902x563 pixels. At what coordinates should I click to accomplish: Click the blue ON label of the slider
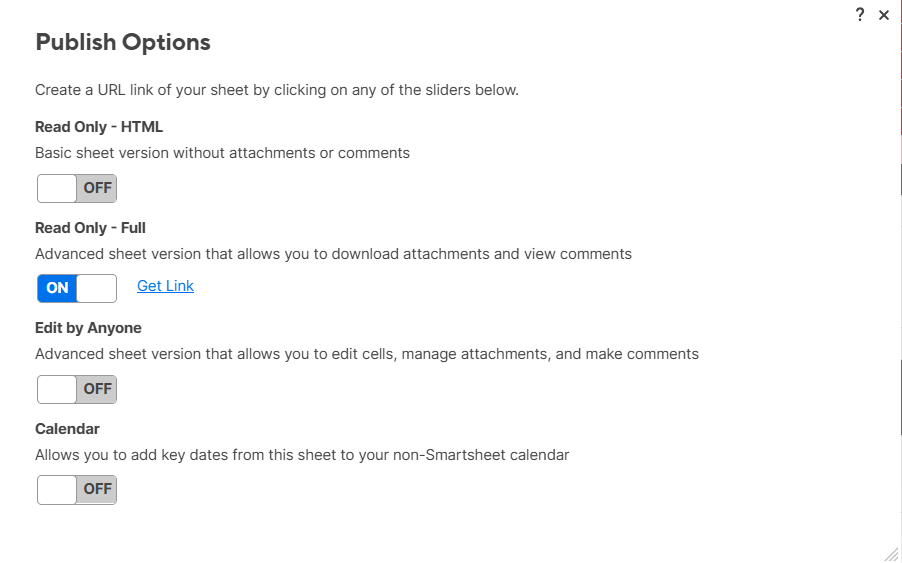tap(57, 288)
